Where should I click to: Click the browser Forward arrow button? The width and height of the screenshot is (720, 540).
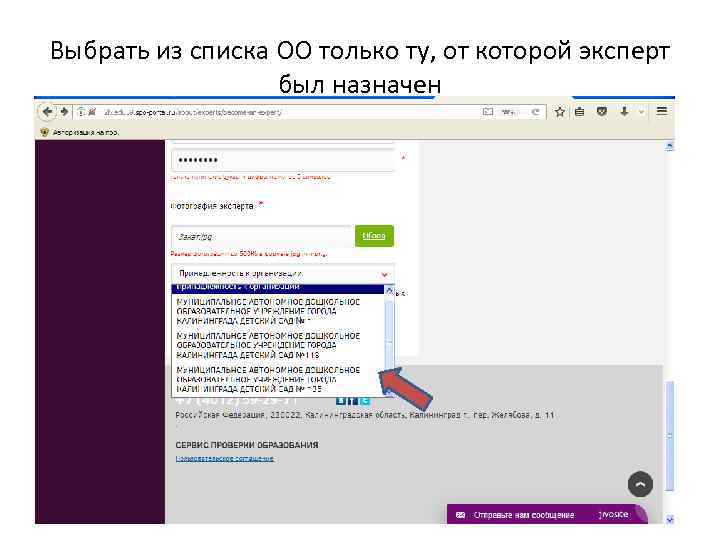click(64, 112)
